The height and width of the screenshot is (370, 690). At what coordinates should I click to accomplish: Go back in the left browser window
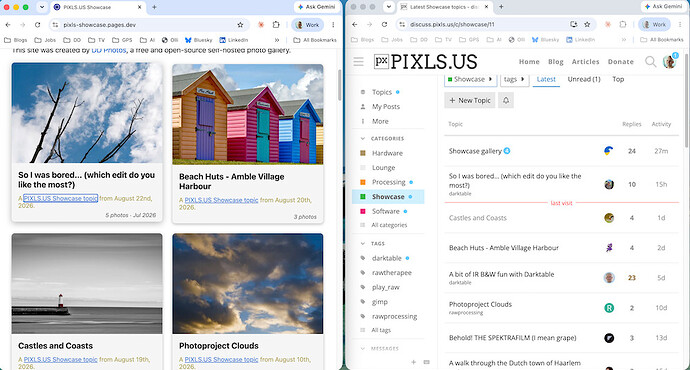8,25
